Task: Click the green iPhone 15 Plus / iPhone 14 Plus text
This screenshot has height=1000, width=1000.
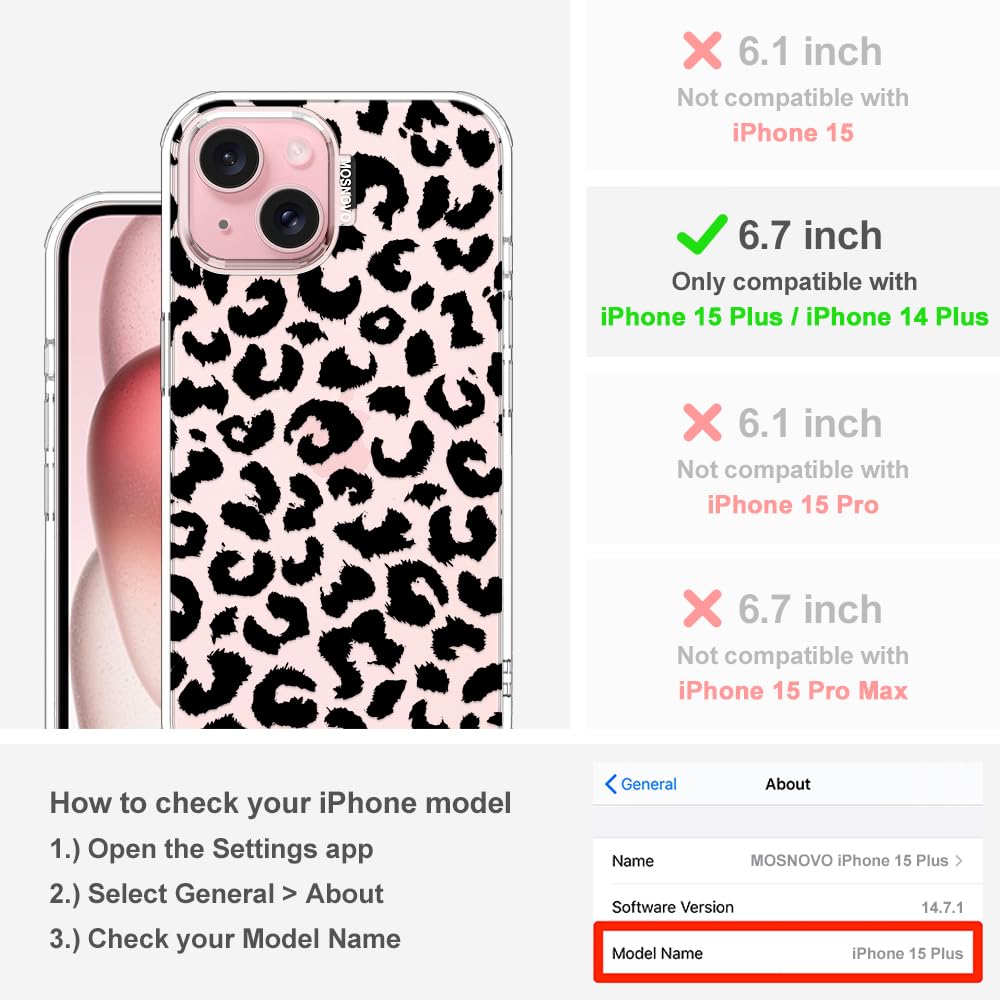Action: pos(794,317)
